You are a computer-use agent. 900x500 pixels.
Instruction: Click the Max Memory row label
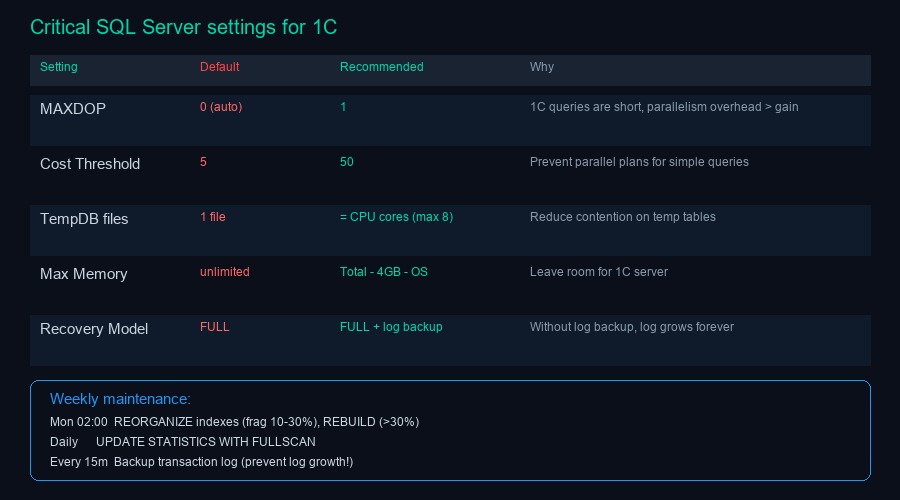click(x=83, y=274)
